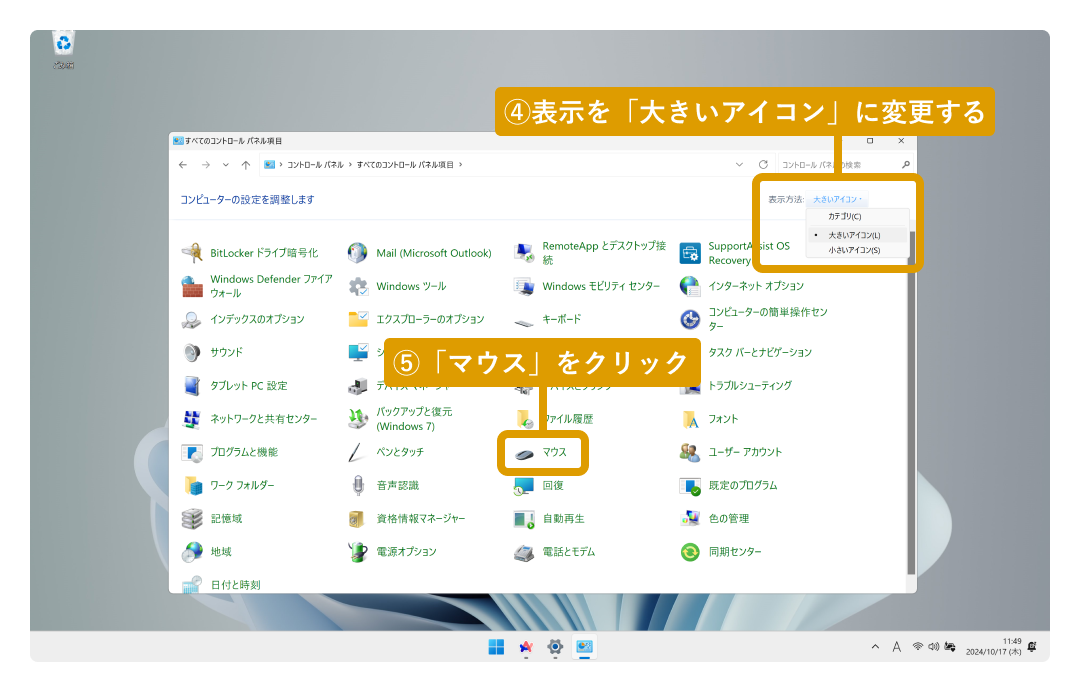Choose 大きいアイコン(L) from view menu

click(858, 235)
